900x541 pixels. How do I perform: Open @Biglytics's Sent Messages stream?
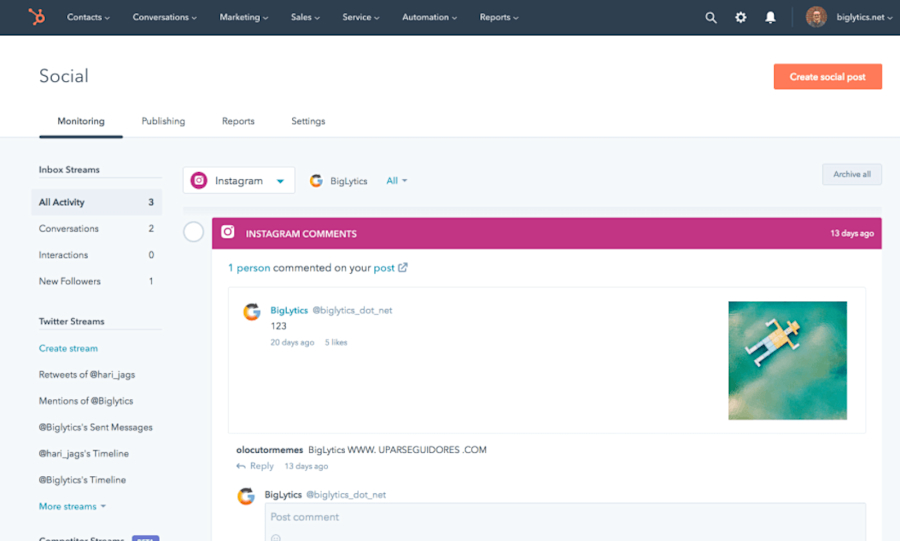pyautogui.click(x=96, y=427)
